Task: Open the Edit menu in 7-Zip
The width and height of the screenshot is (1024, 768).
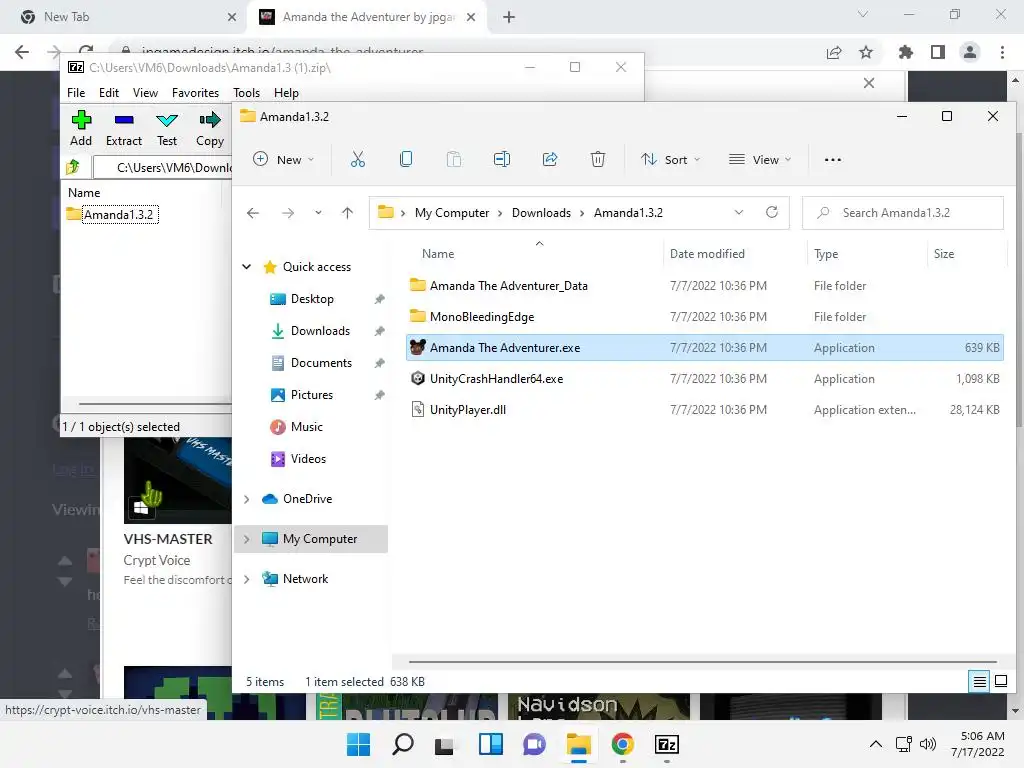Action: click(108, 93)
